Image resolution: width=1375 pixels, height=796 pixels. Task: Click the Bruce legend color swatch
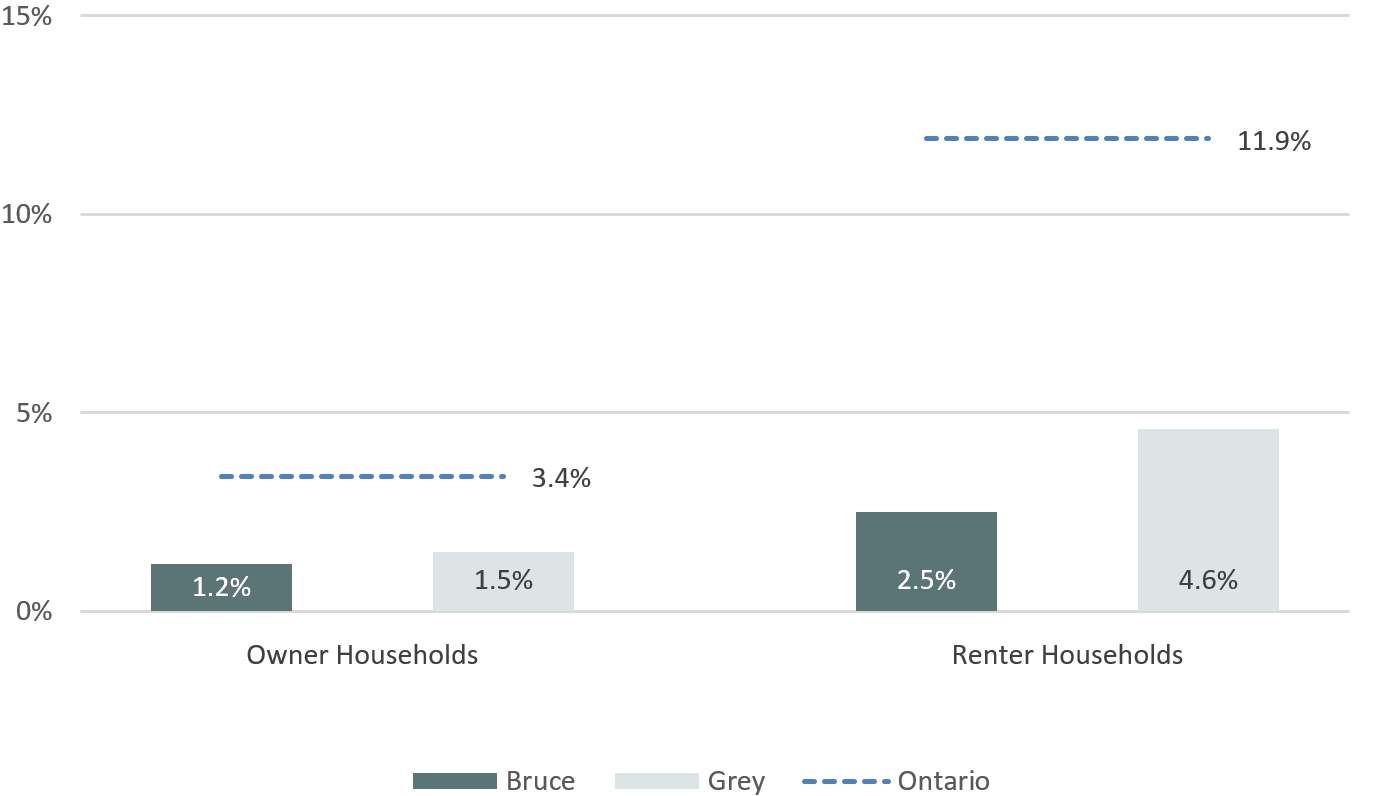455,781
